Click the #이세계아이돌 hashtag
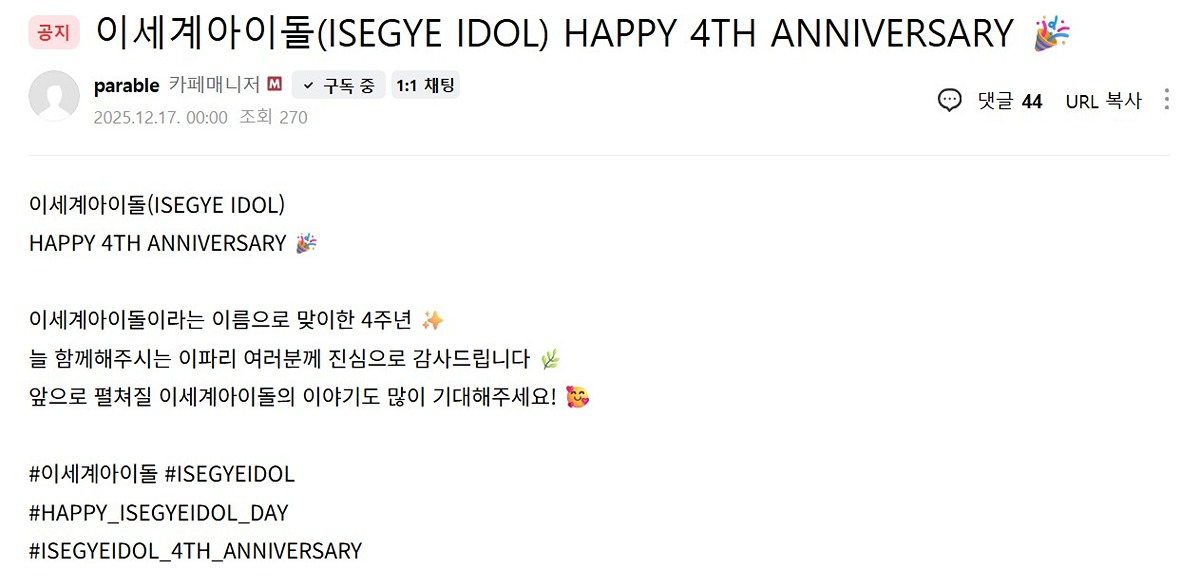The image size is (1200, 588). [93, 474]
